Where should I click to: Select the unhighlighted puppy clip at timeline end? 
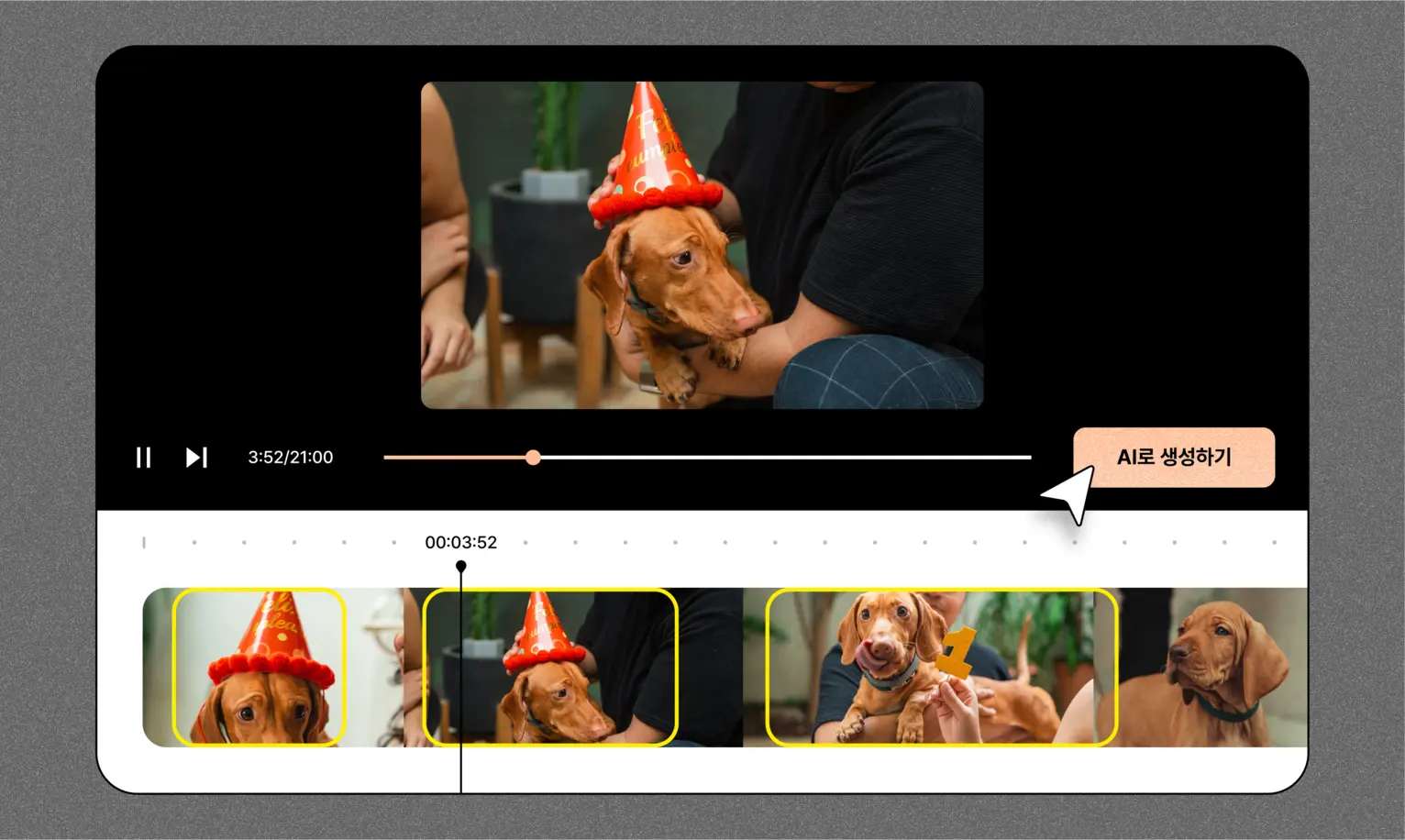[x=1212, y=667]
